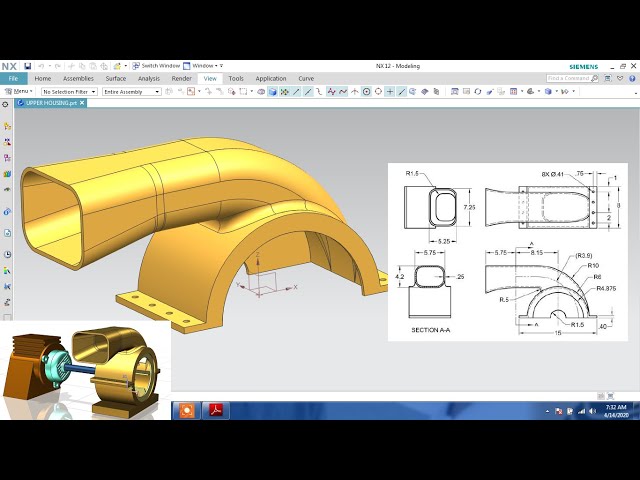Select the UPPER HOUSING.prt document tab
640x480 pixels.
[51, 103]
